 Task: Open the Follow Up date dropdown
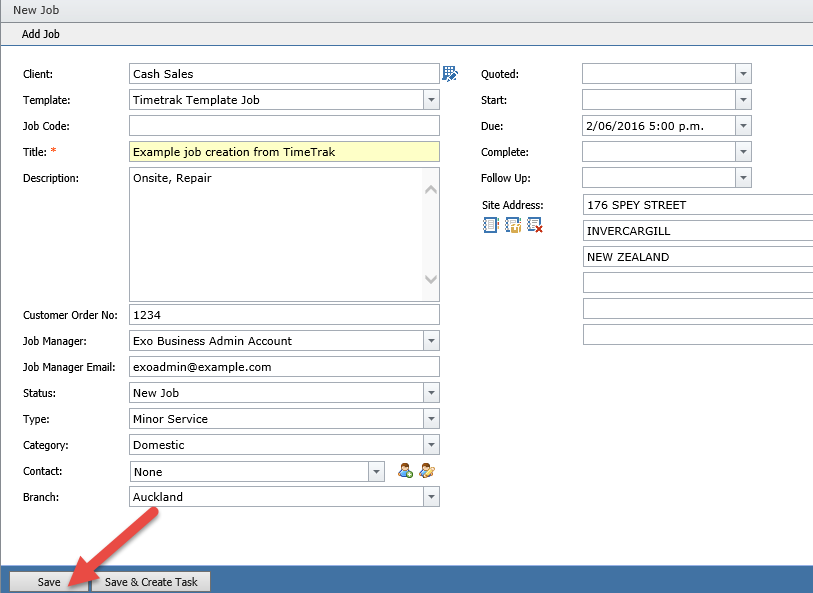743,178
